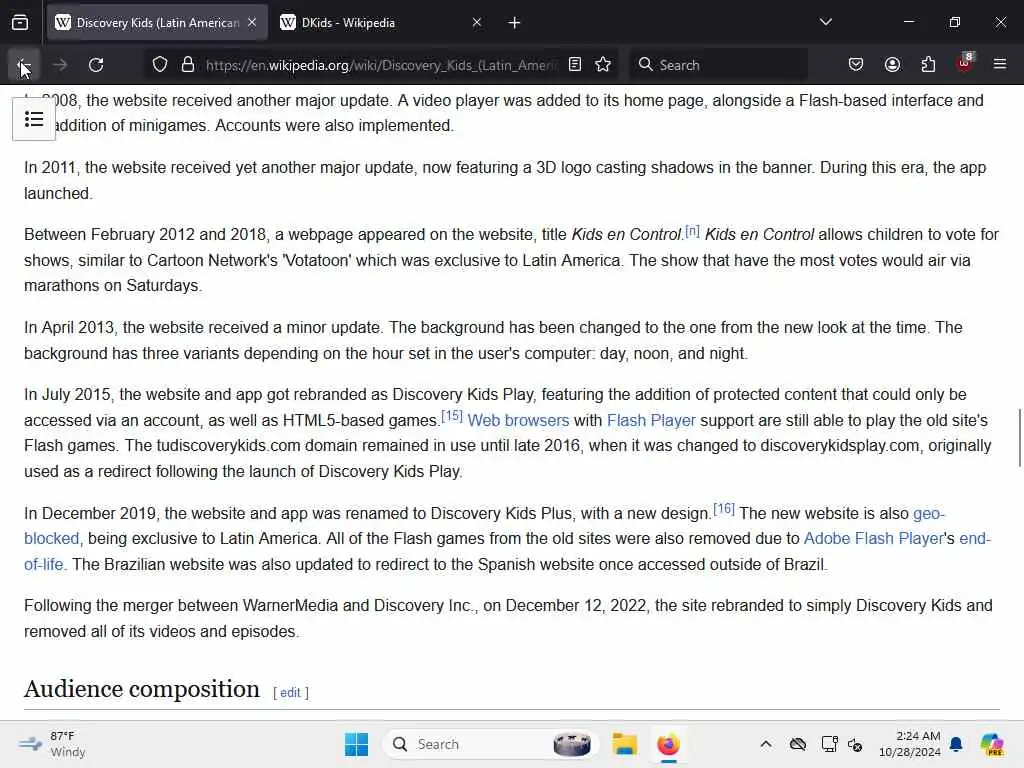1024x768 pixels.
Task: Close the Discovery Kids tab
Action: coord(252,23)
